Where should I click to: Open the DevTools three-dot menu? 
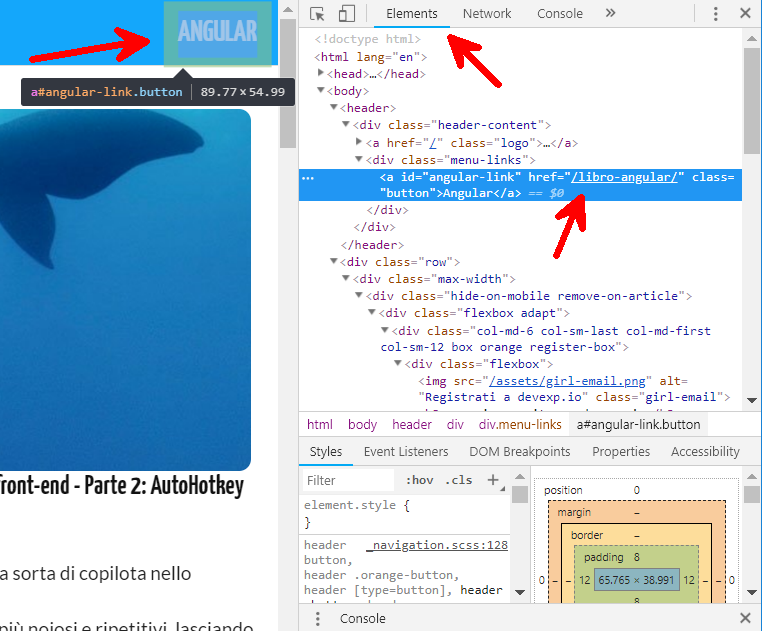[x=715, y=14]
